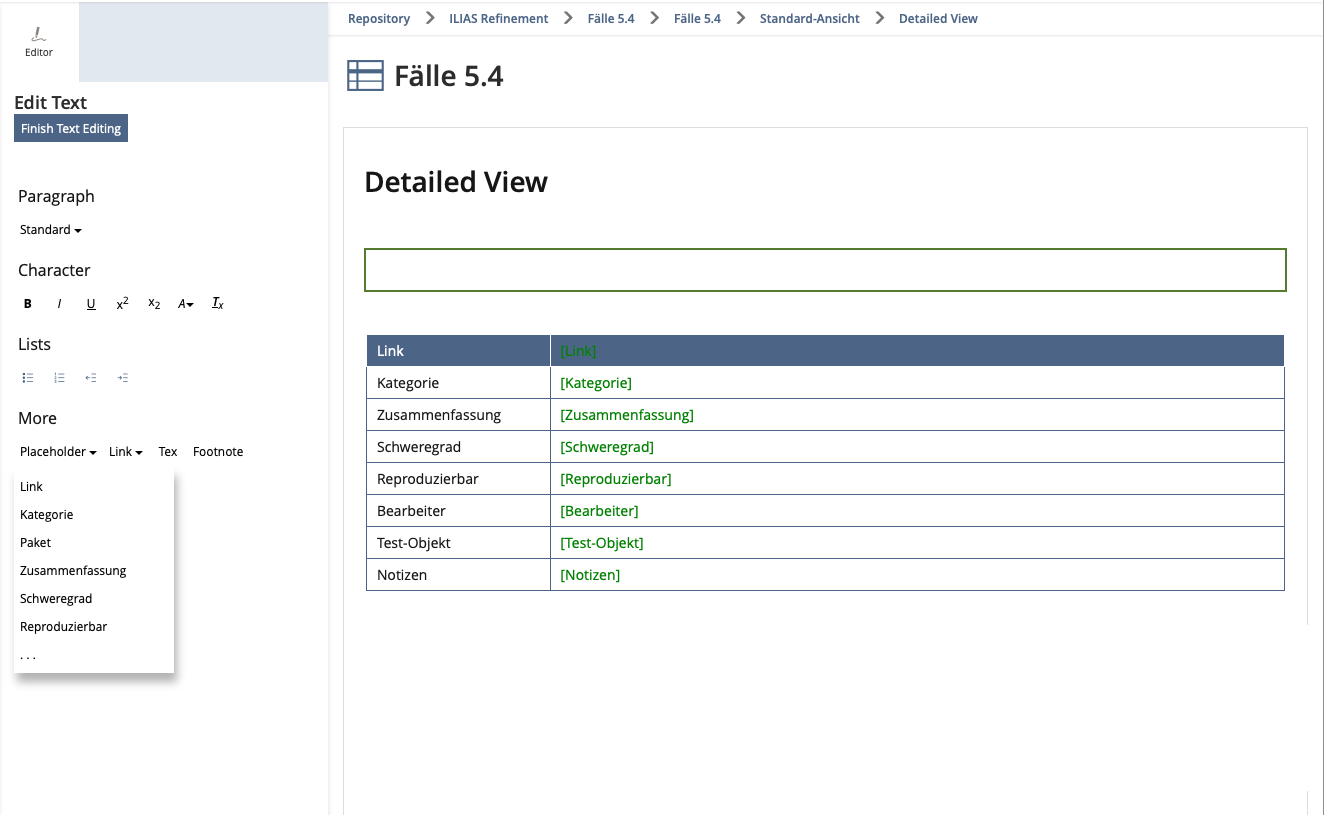1324x815 pixels.
Task: Apply superscript formatting
Action: [x=122, y=304]
